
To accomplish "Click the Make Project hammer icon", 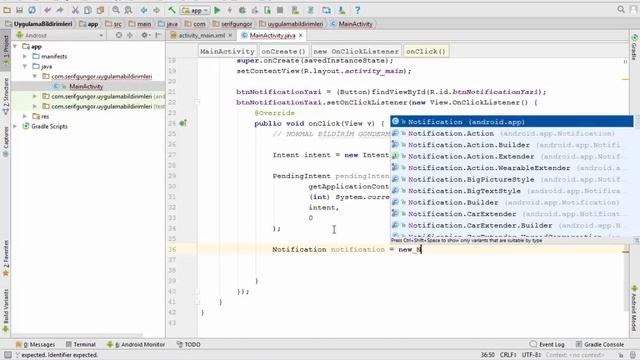I will (x=172, y=10).
